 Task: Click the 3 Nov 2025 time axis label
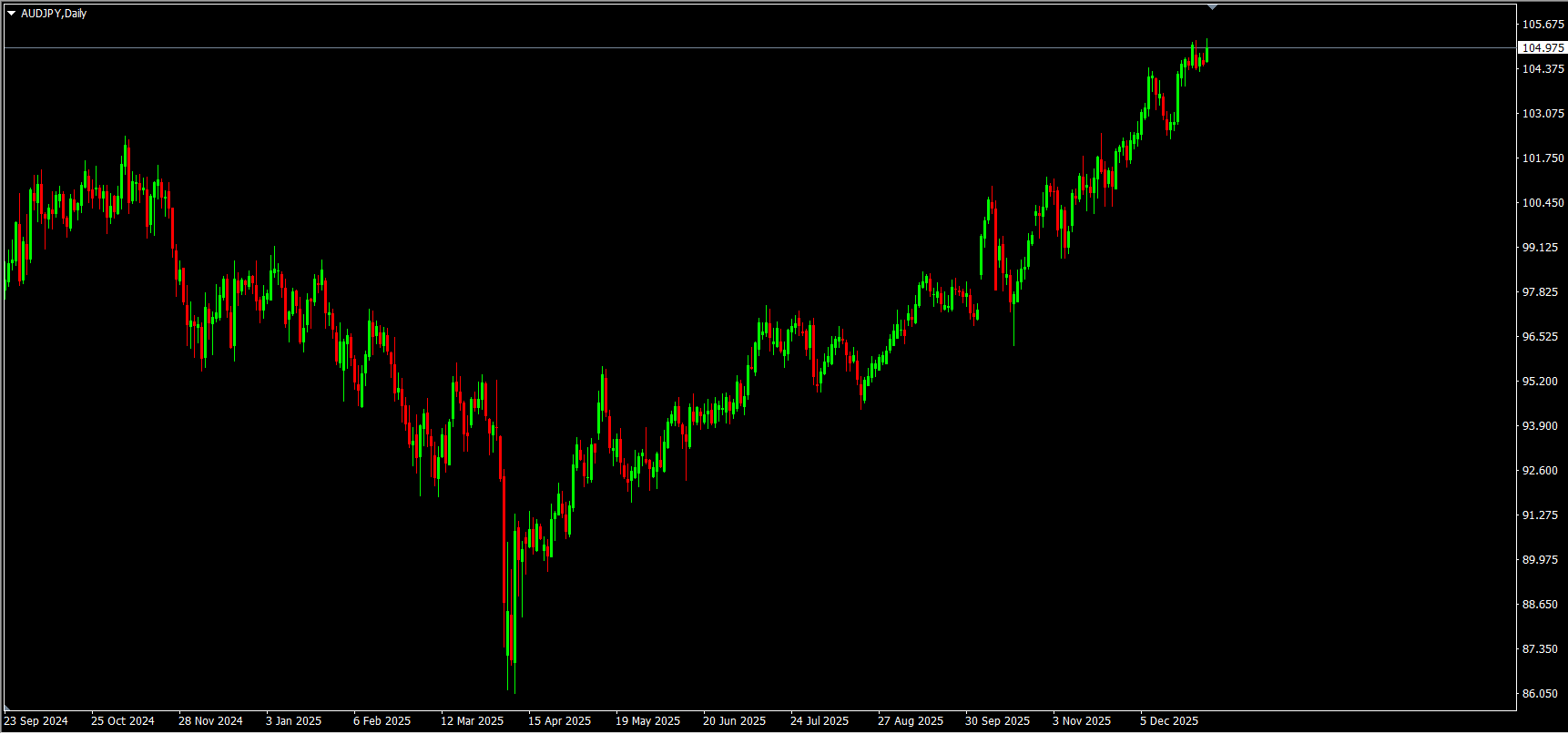1082,720
